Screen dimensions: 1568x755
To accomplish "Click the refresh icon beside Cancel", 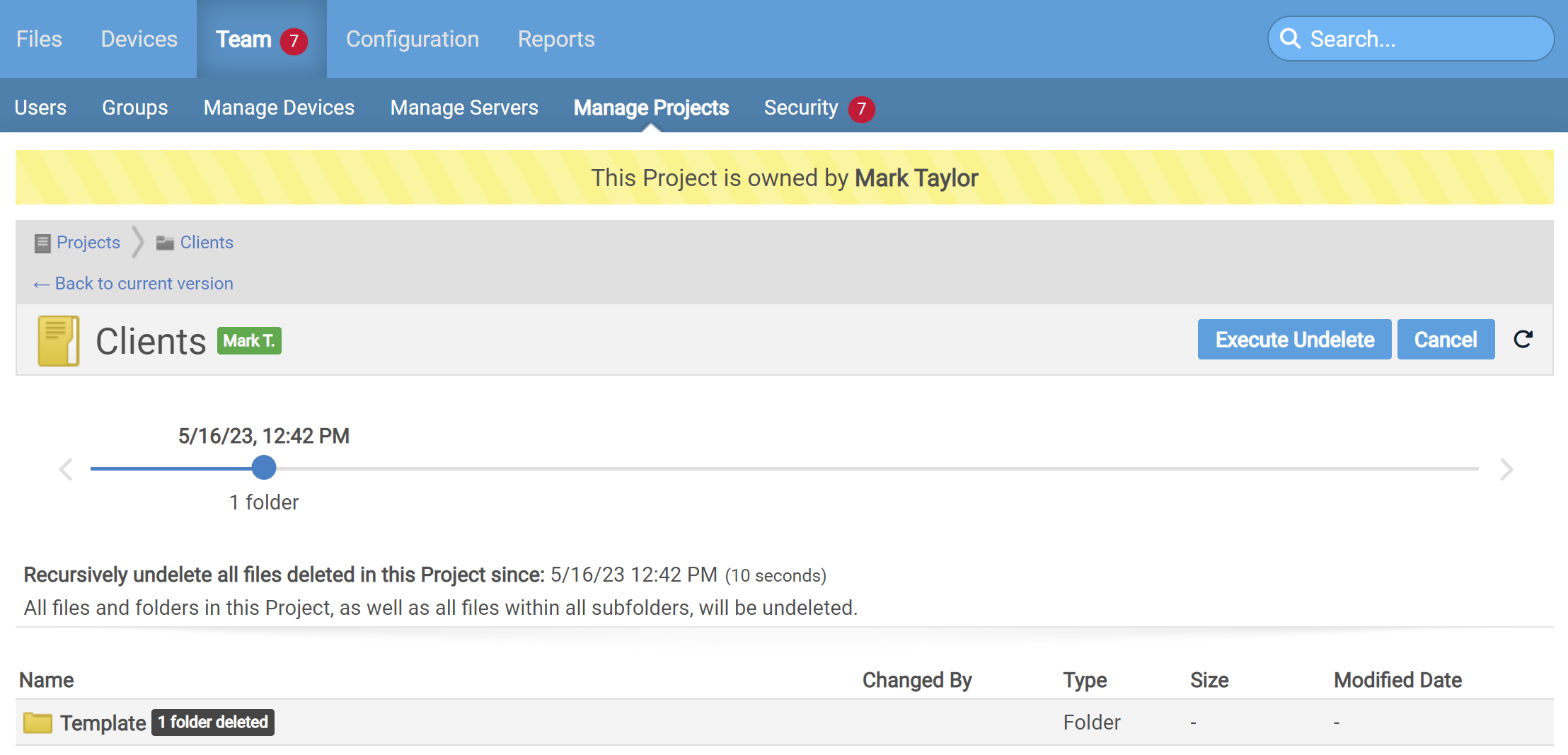I will pyautogui.click(x=1523, y=340).
